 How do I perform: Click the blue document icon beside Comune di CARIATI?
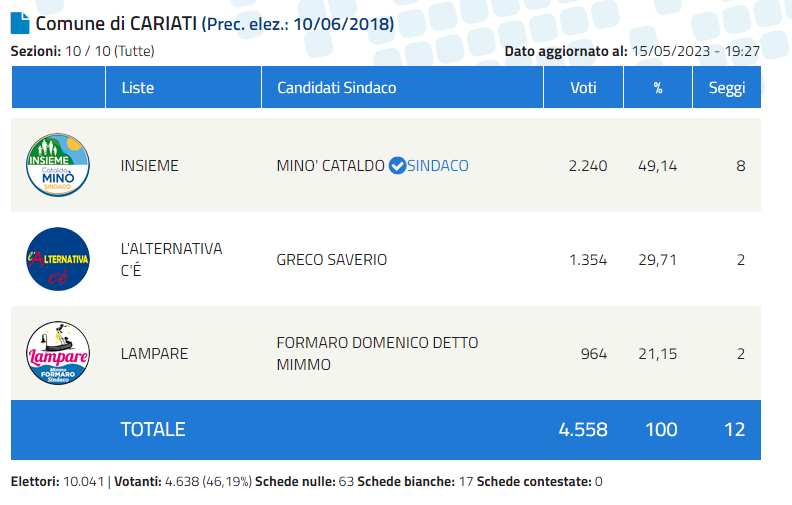pyautogui.click(x=20, y=23)
